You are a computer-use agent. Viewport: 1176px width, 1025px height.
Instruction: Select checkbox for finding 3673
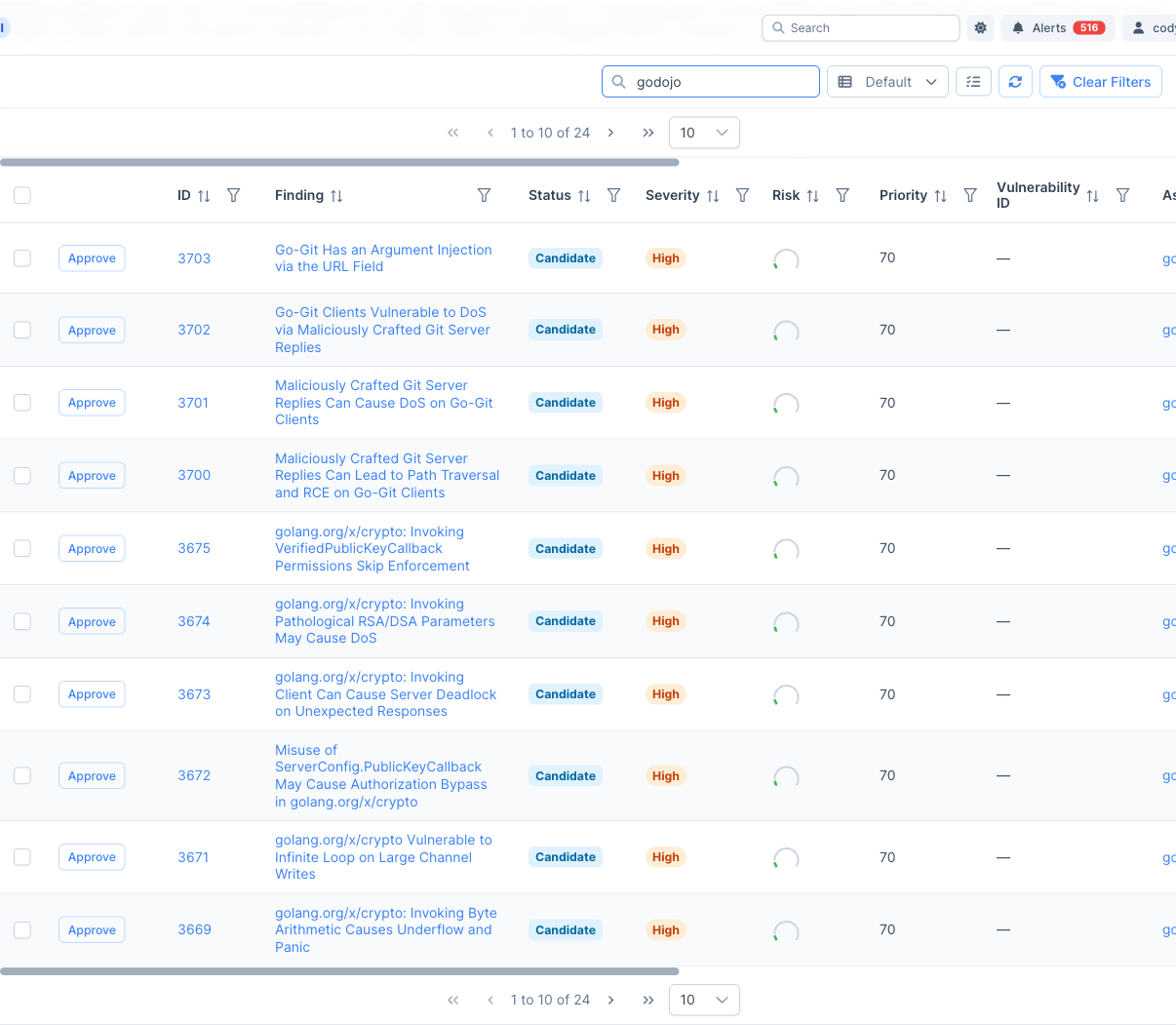[x=22, y=693]
